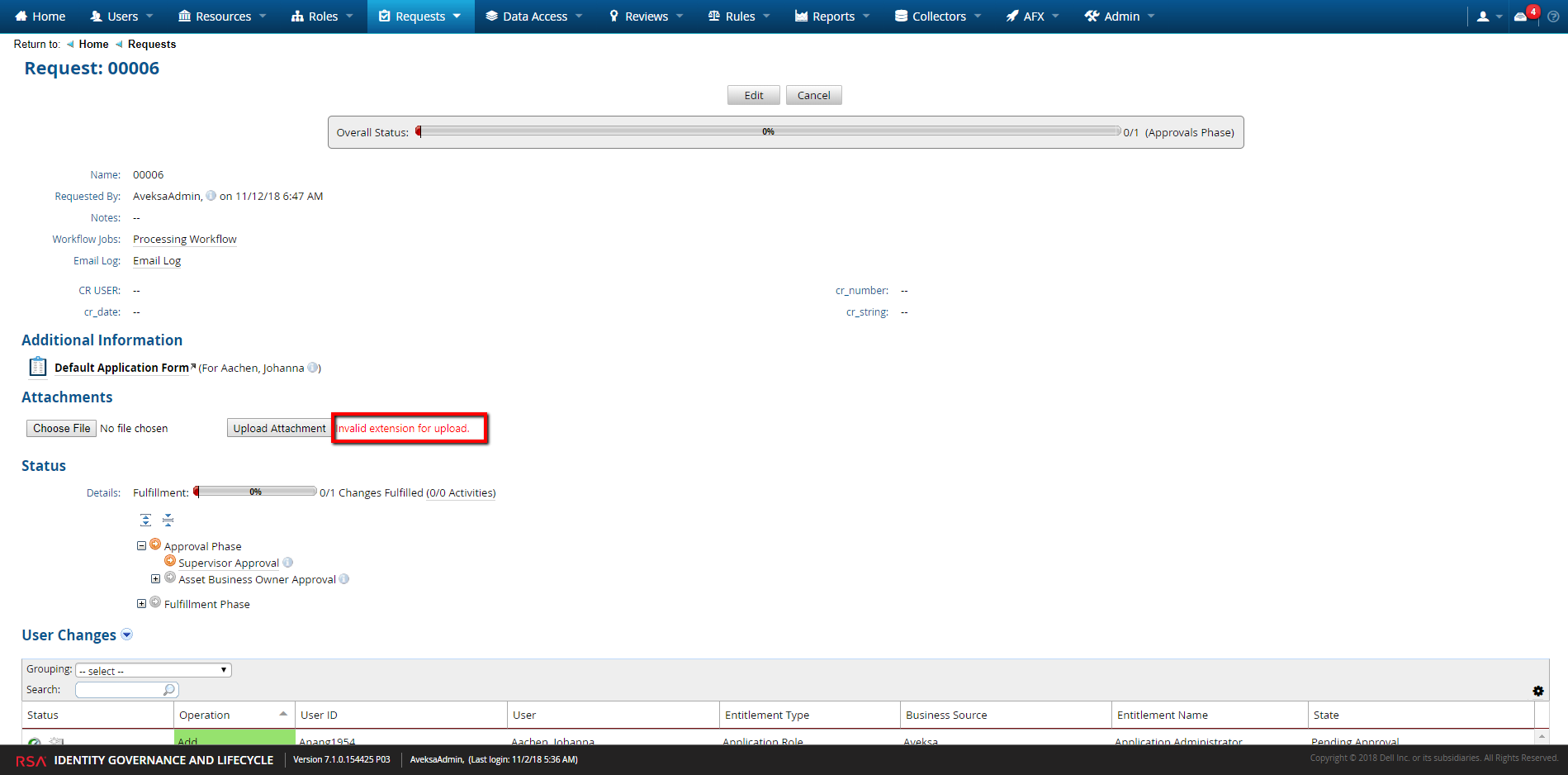Click the Overall Status progress bar
The width and height of the screenshot is (1568, 775).
[x=768, y=131]
